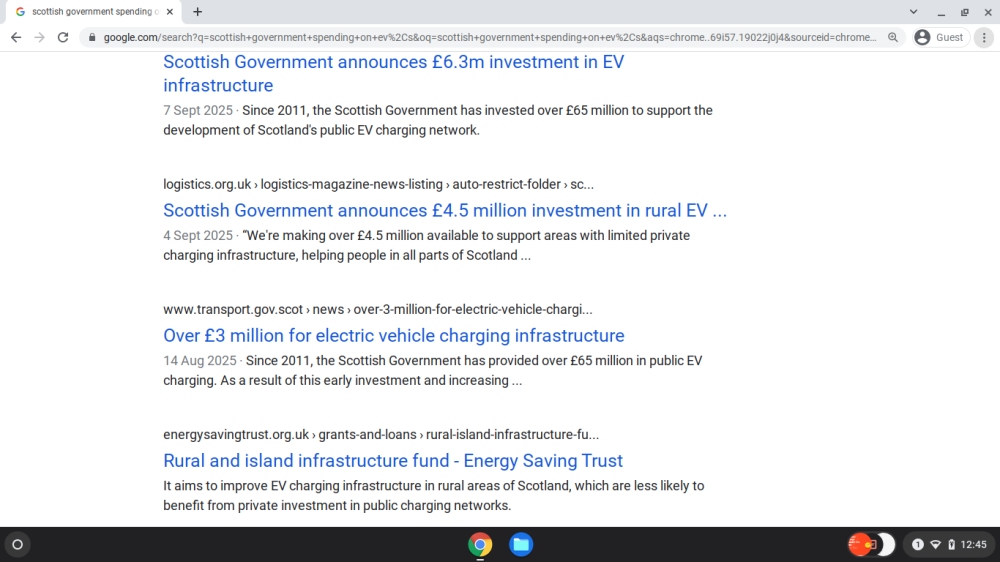Expand the tab search chevron

[x=913, y=11]
